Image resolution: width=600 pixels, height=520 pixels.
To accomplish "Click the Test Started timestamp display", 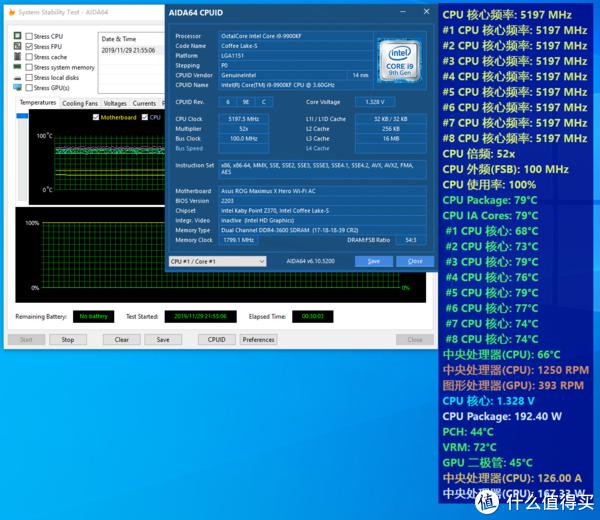I will coord(201,316).
